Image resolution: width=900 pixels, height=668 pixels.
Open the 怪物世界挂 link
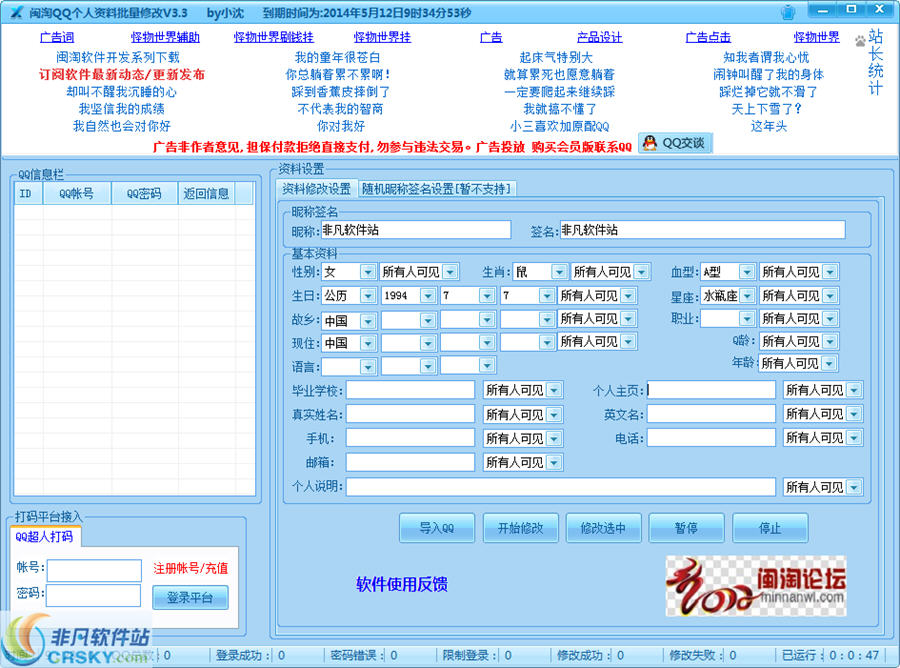coord(382,37)
